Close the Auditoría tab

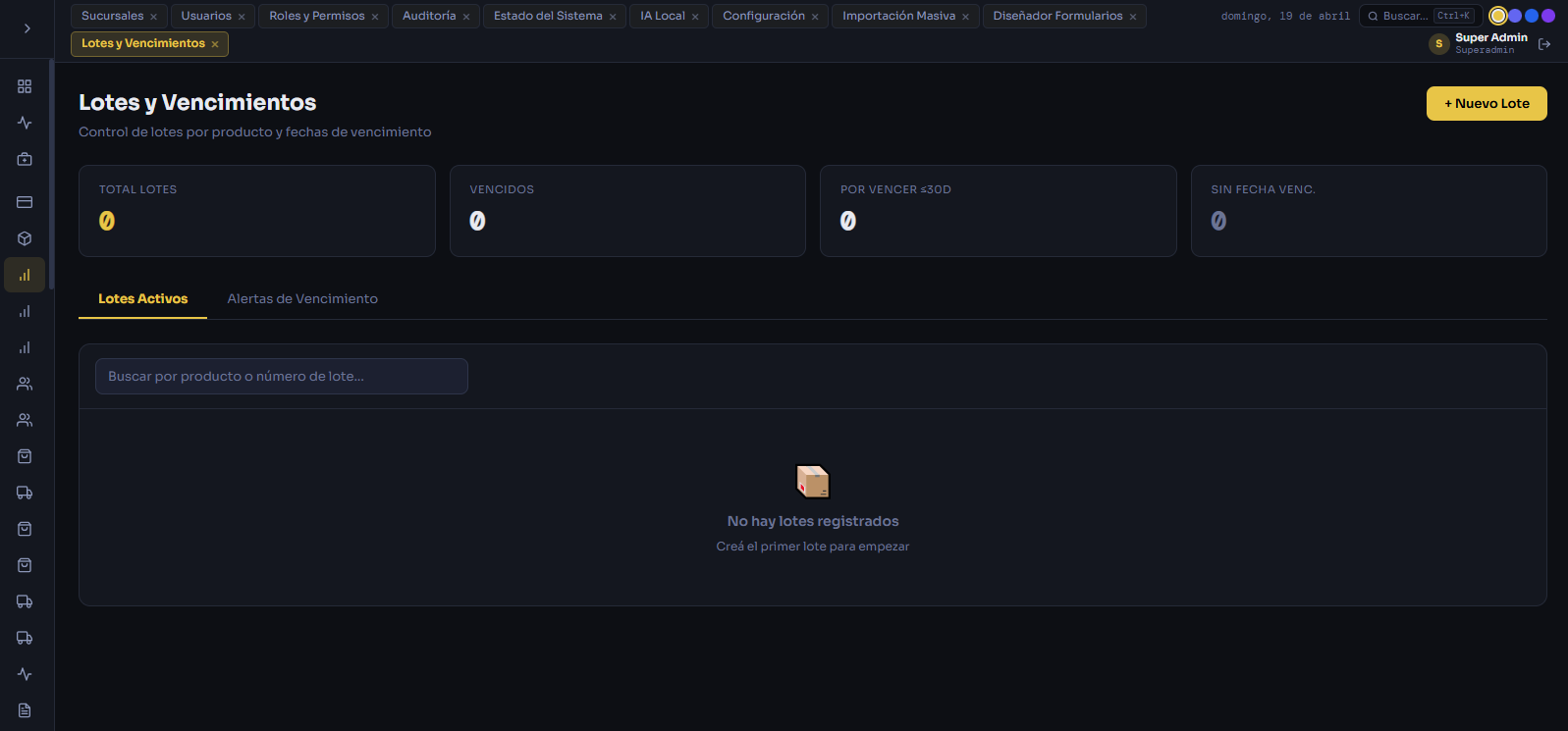click(x=466, y=17)
